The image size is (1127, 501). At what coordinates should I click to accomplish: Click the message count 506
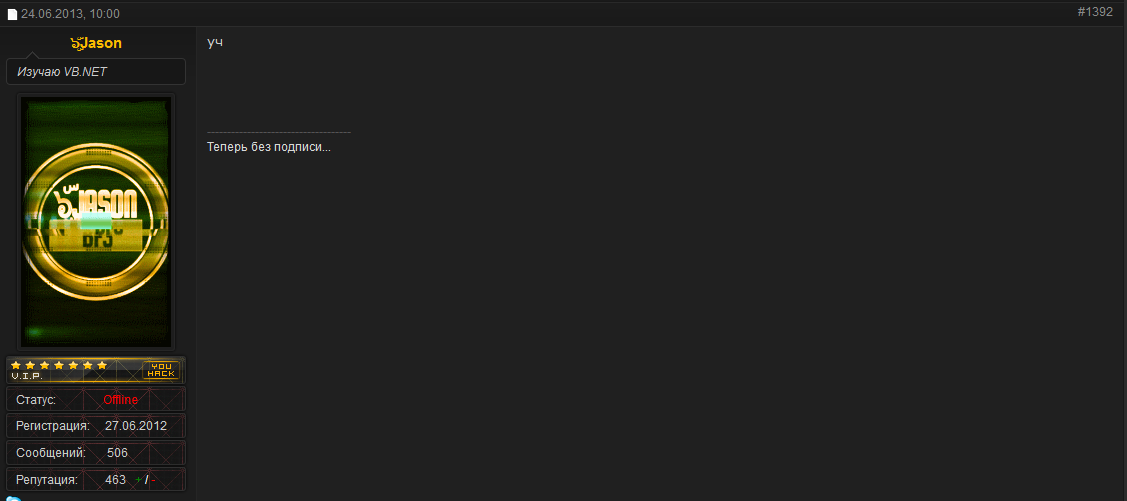[x=117, y=453]
